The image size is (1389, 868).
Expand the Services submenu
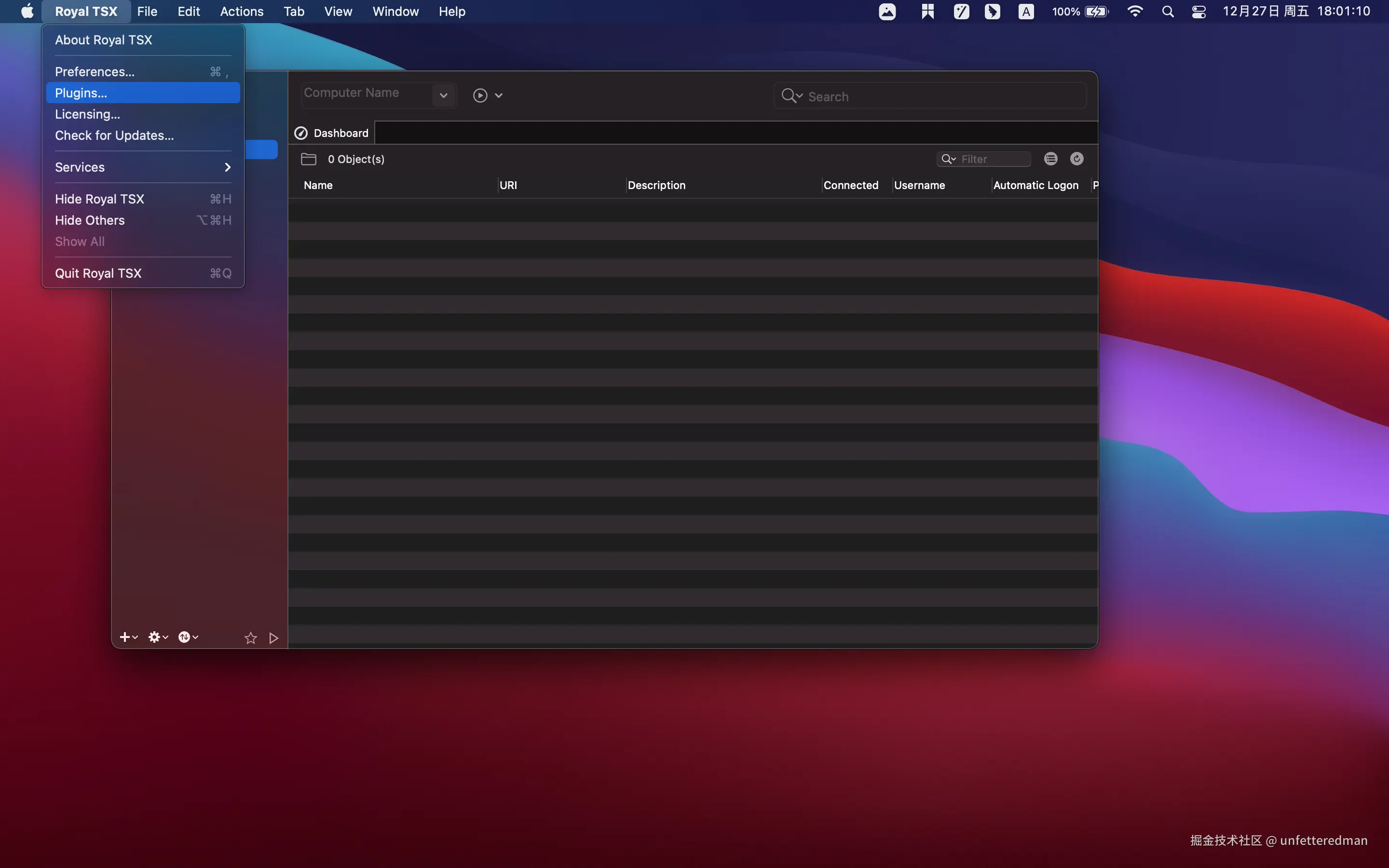tap(143, 167)
